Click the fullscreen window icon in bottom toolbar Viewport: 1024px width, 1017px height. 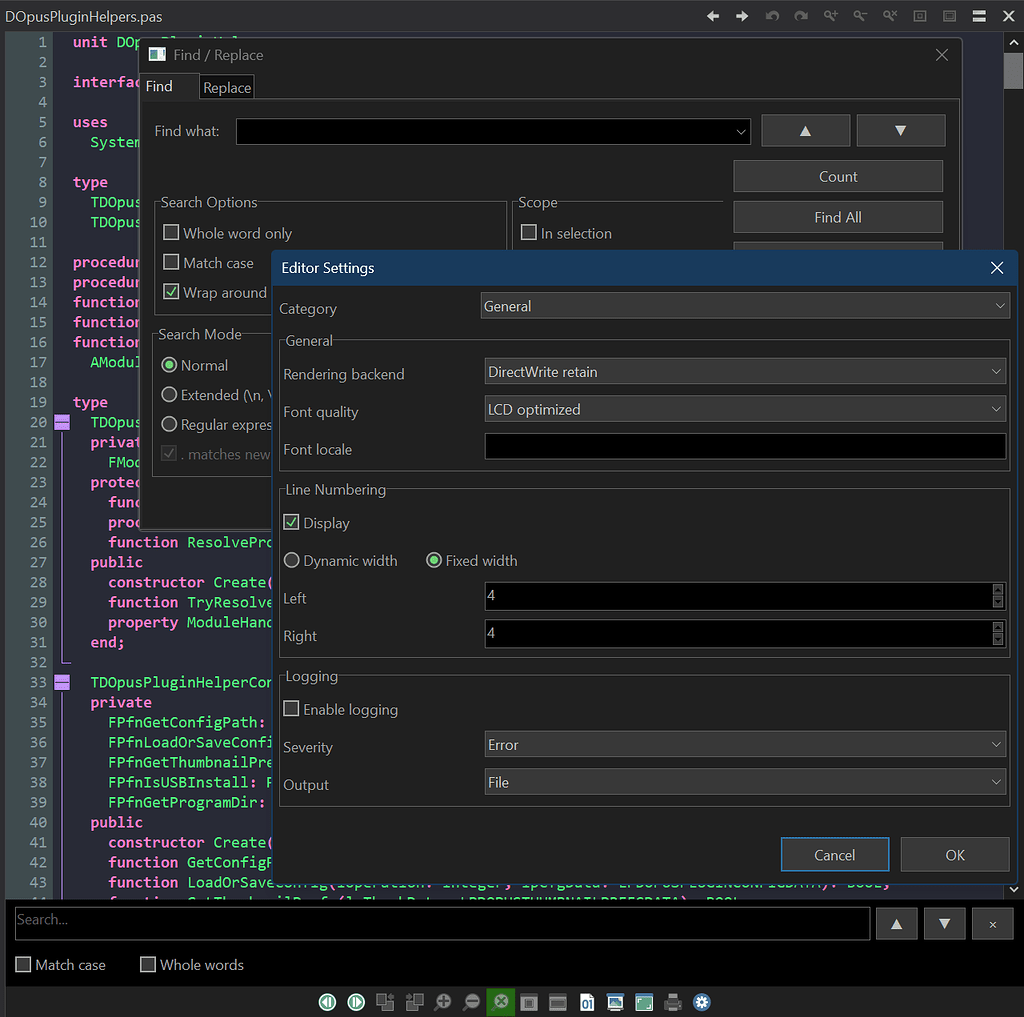(644, 1001)
